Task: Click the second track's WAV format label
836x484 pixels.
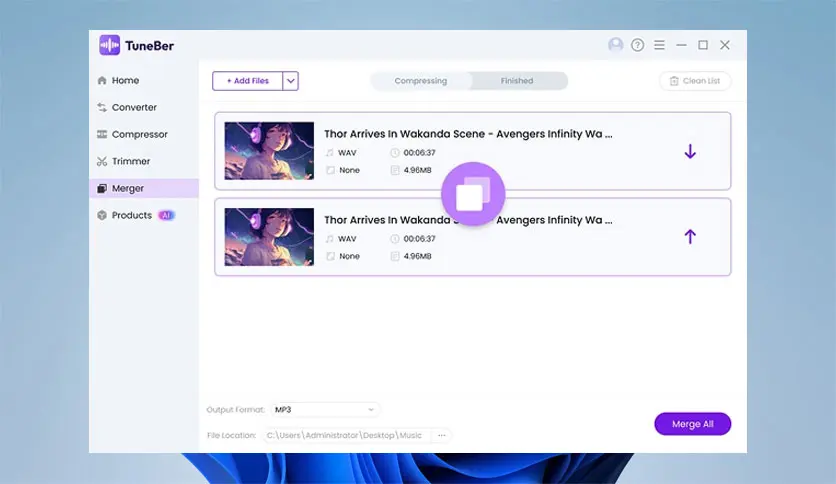Action: [x=347, y=239]
